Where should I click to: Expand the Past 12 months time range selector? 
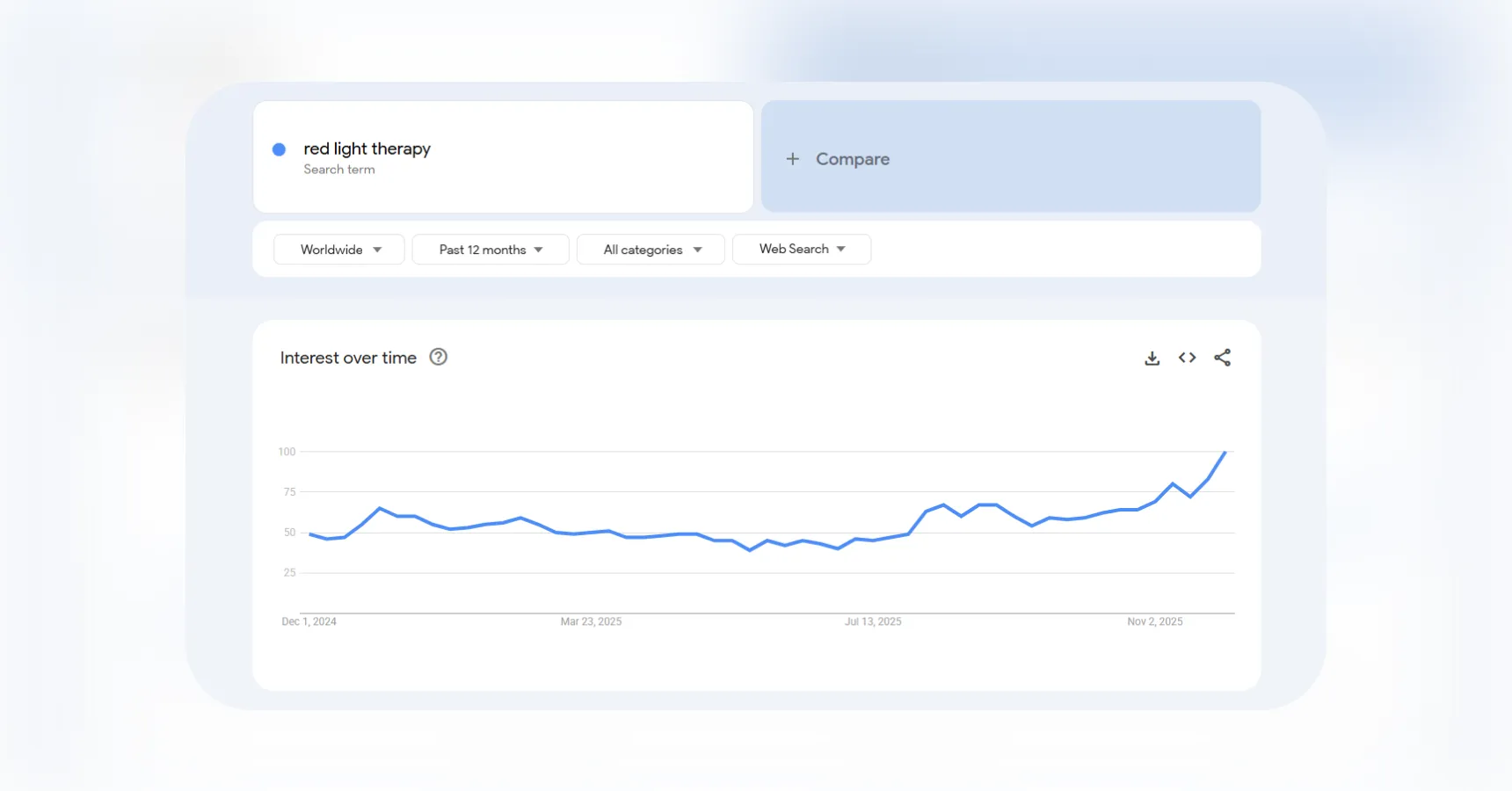tap(490, 250)
